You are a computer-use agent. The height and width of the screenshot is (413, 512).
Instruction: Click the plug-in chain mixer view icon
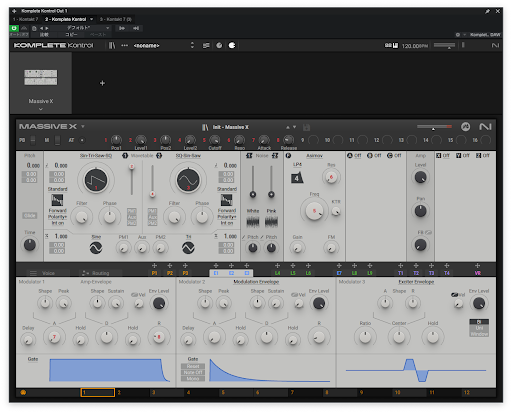206,45
